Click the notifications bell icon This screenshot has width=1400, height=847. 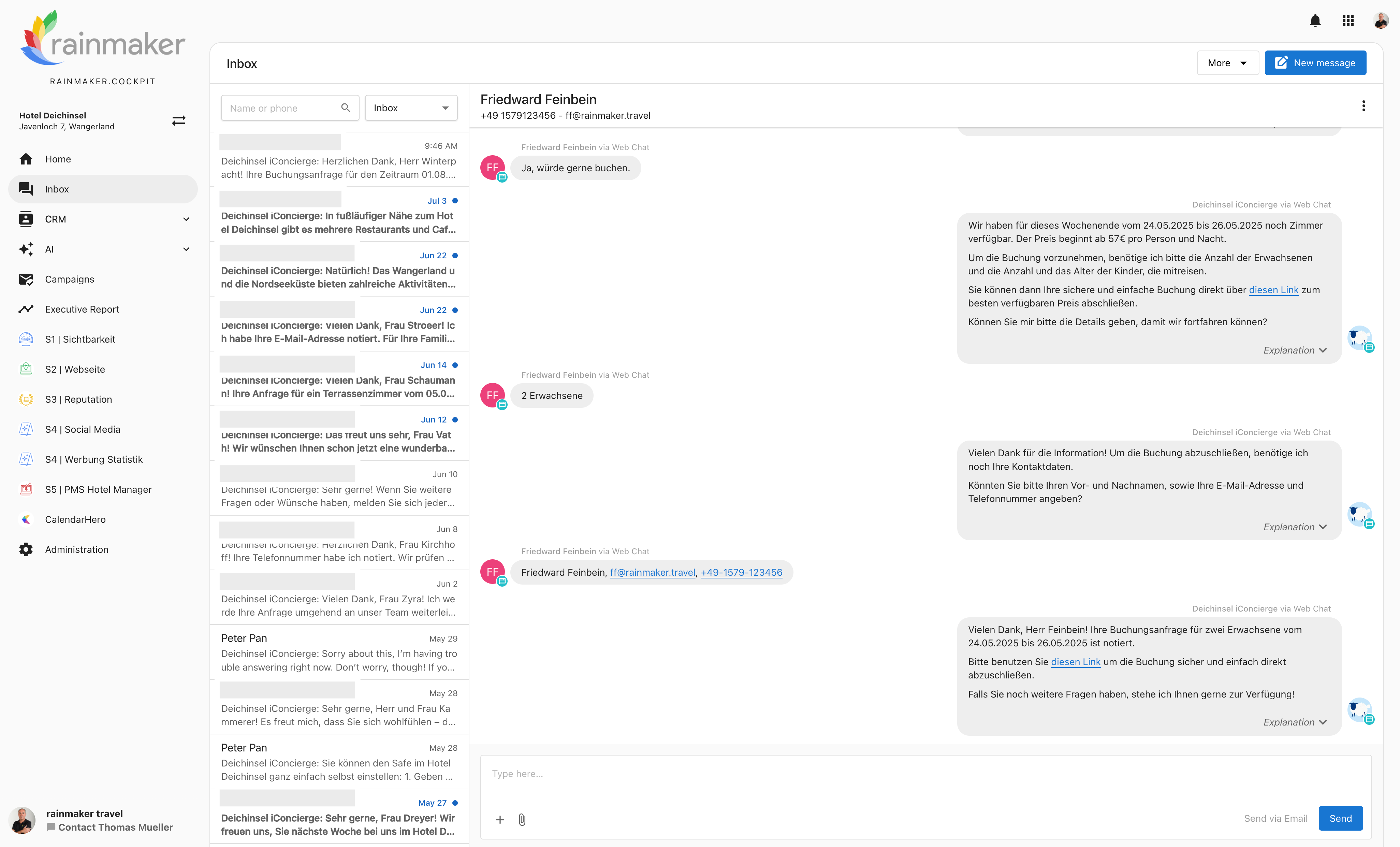[1315, 21]
